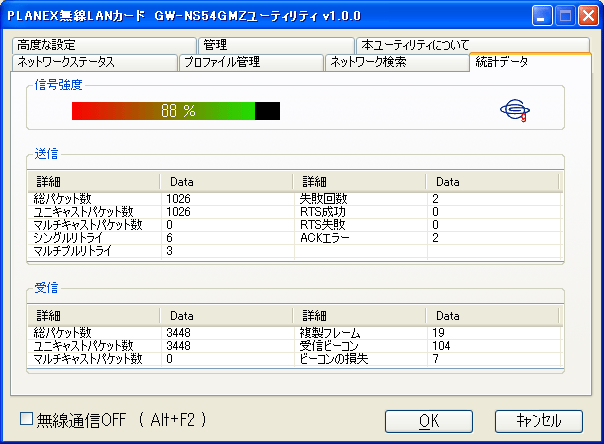Select 送信 row マルチプルリトライ
This screenshot has height=444, width=604.
72,251
